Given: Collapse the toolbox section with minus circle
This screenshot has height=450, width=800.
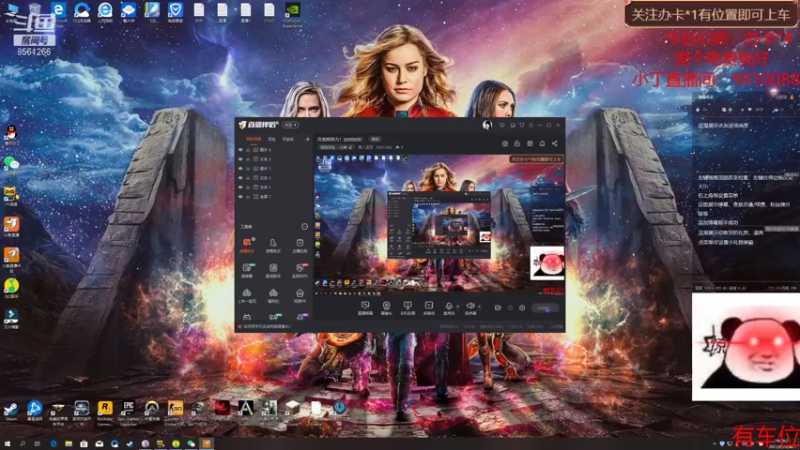Looking at the screenshot, I should coord(305,227).
